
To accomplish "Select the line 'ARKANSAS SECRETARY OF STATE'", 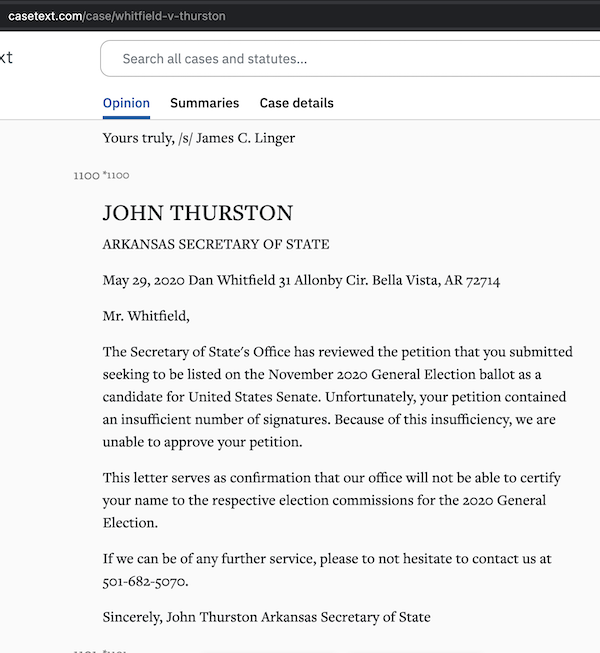I will 216,244.
